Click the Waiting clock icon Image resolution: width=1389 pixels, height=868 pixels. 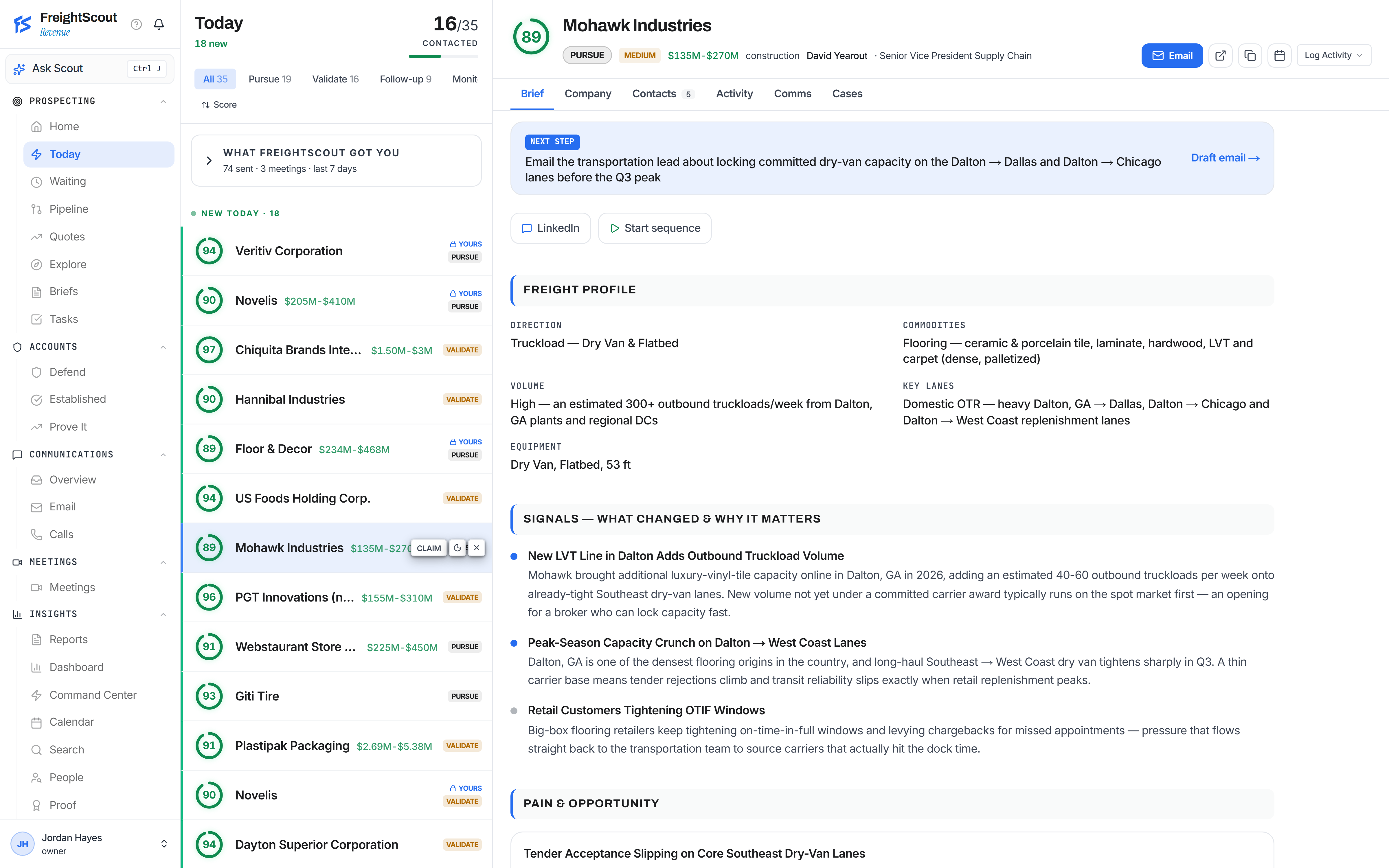coord(36,181)
